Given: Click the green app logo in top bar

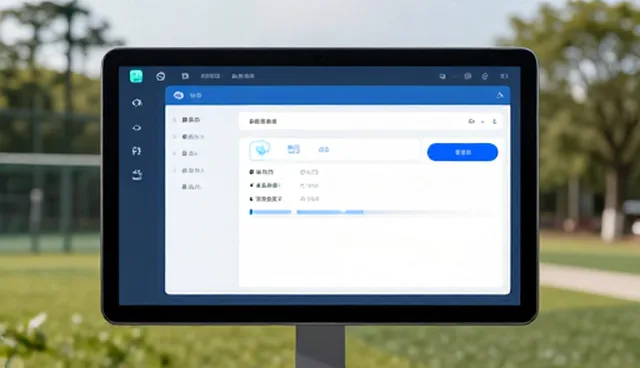Looking at the screenshot, I should (136, 76).
